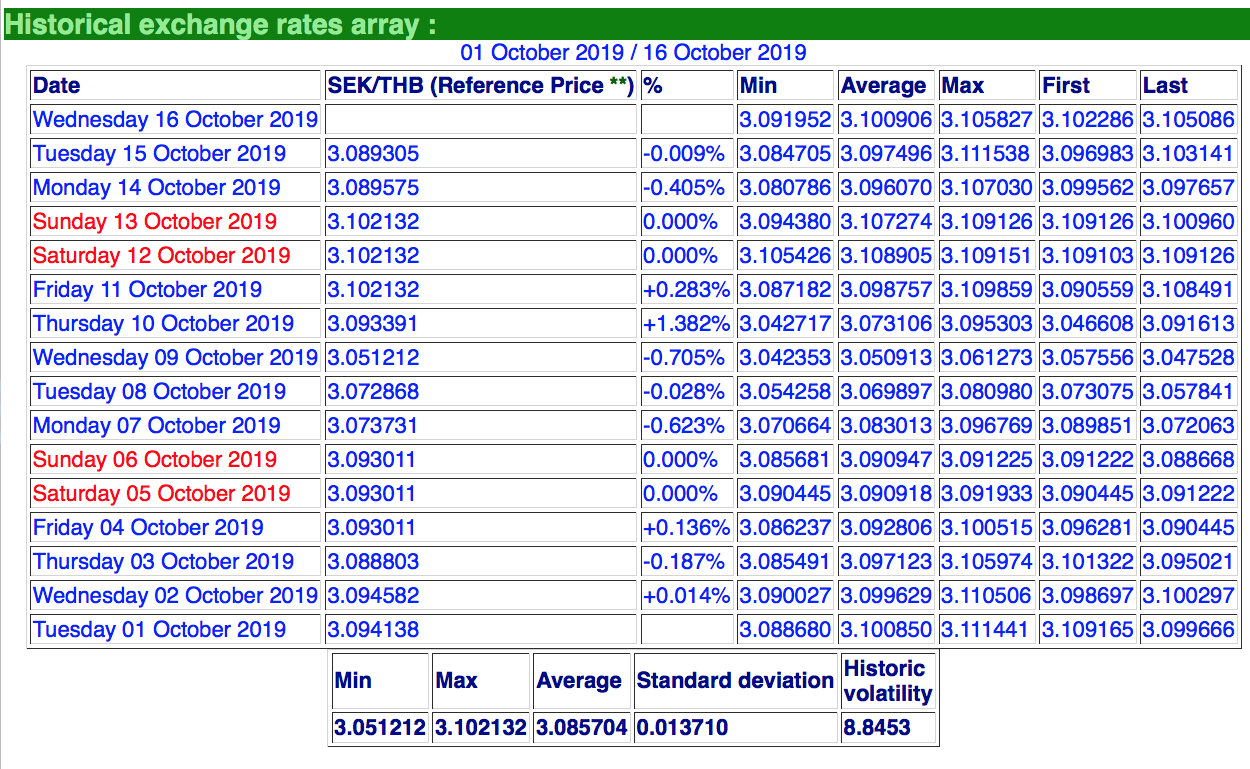Select Saturday 05 October 2019 date
This screenshot has width=1250, height=769.
tap(161, 494)
